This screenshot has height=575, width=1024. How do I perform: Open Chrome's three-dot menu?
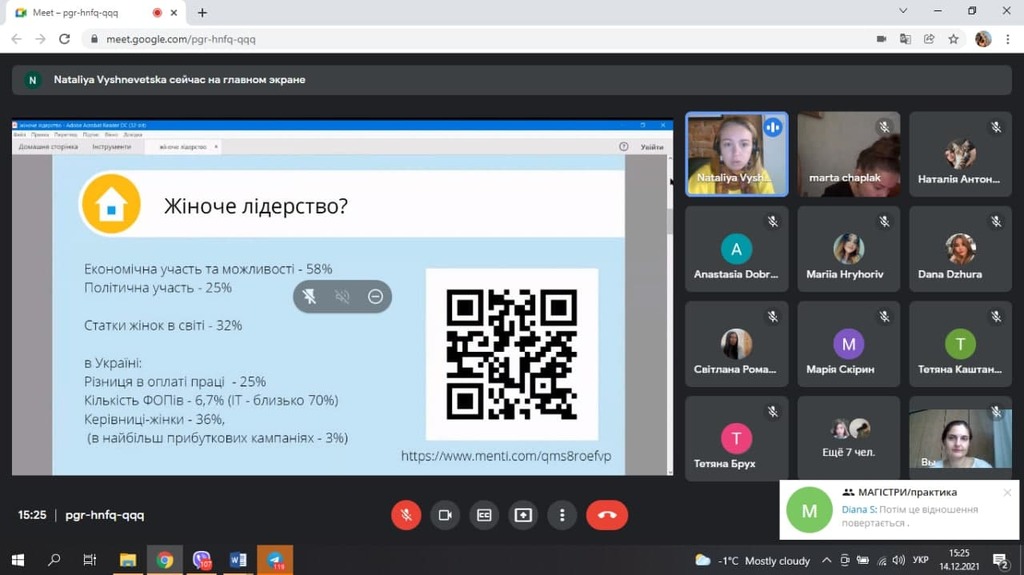(x=1008, y=39)
